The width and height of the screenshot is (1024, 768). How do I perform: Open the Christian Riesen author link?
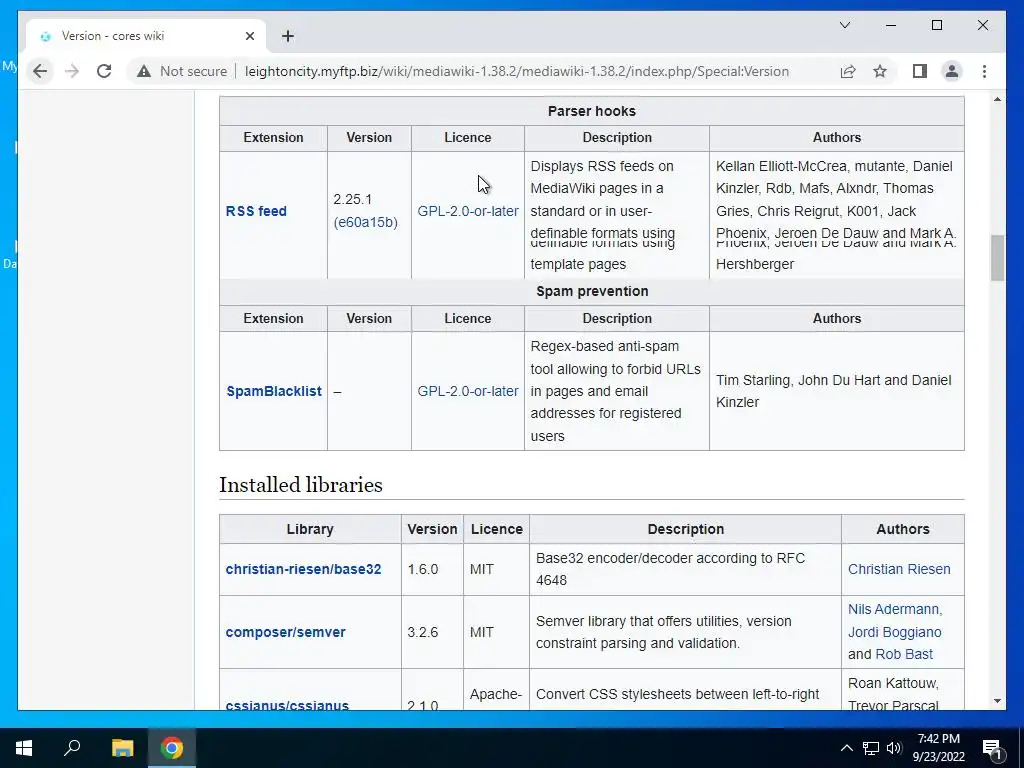point(899,569)
